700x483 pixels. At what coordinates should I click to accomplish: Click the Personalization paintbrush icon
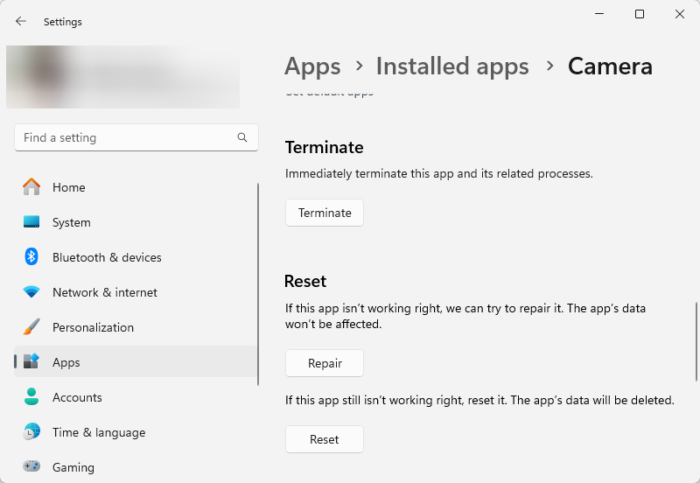[32, 327]
